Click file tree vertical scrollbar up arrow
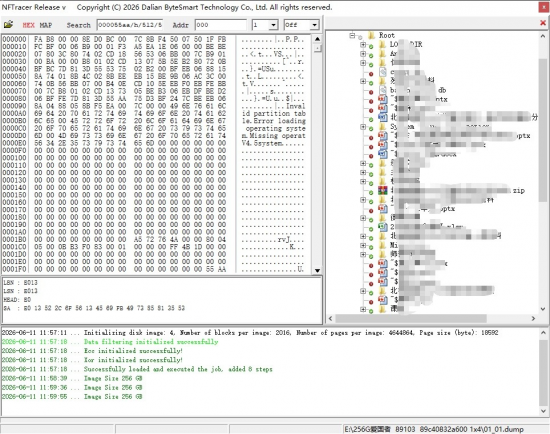This screenshot has height=434, width=550. 543,36
